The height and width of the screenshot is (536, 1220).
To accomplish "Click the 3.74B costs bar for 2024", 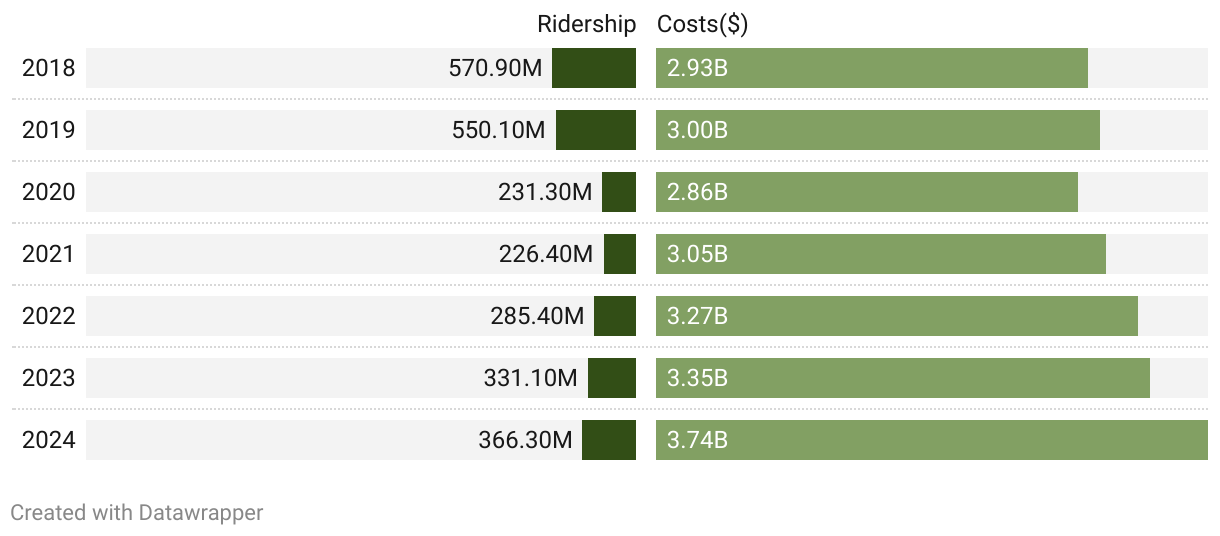I will point(932,440).
